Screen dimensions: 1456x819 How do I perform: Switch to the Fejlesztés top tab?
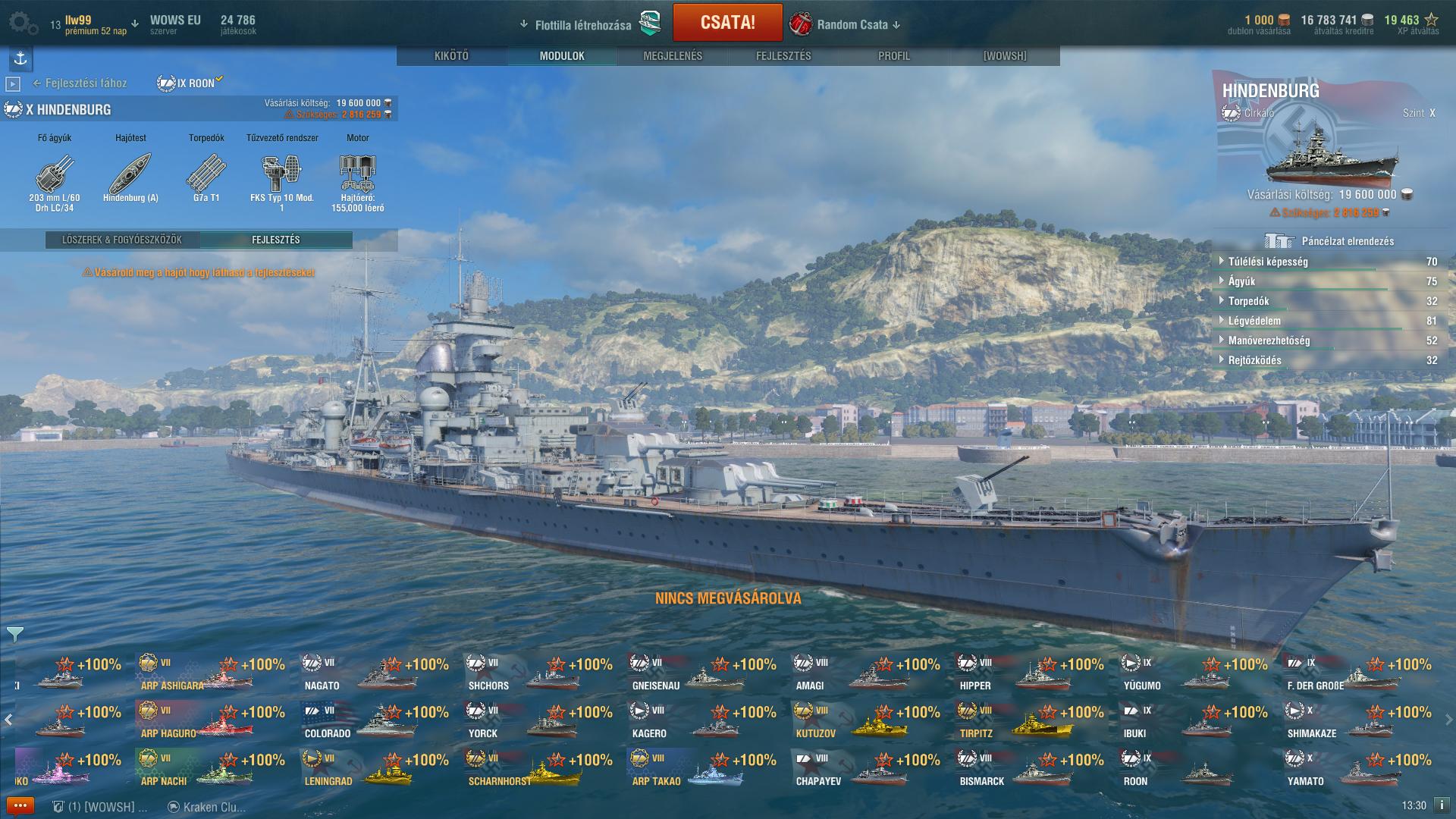click(783, 56)
